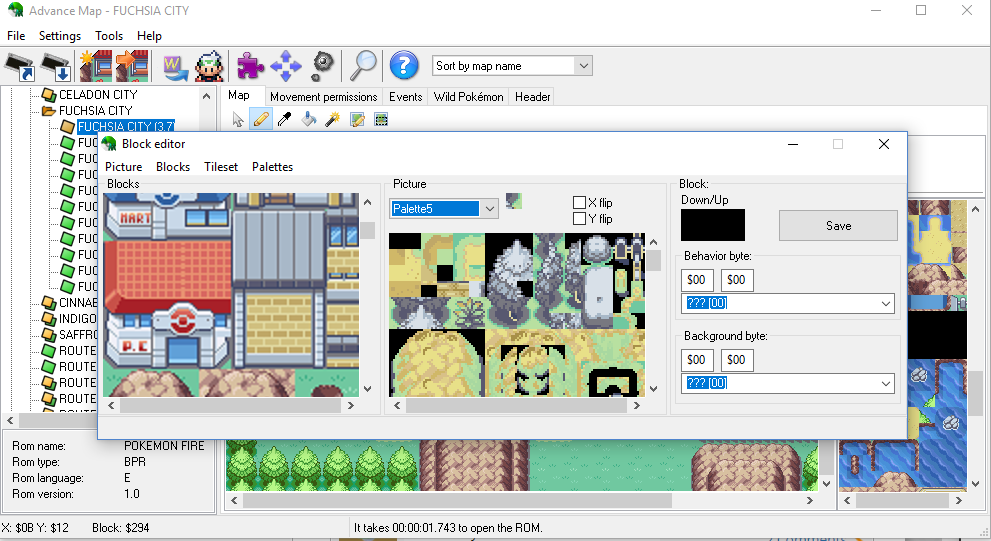This screenshot has width=991, height=541.
Task: Click the Save ROM down-arrow icon
Action: pyautogui.click(x=56, y=66)
